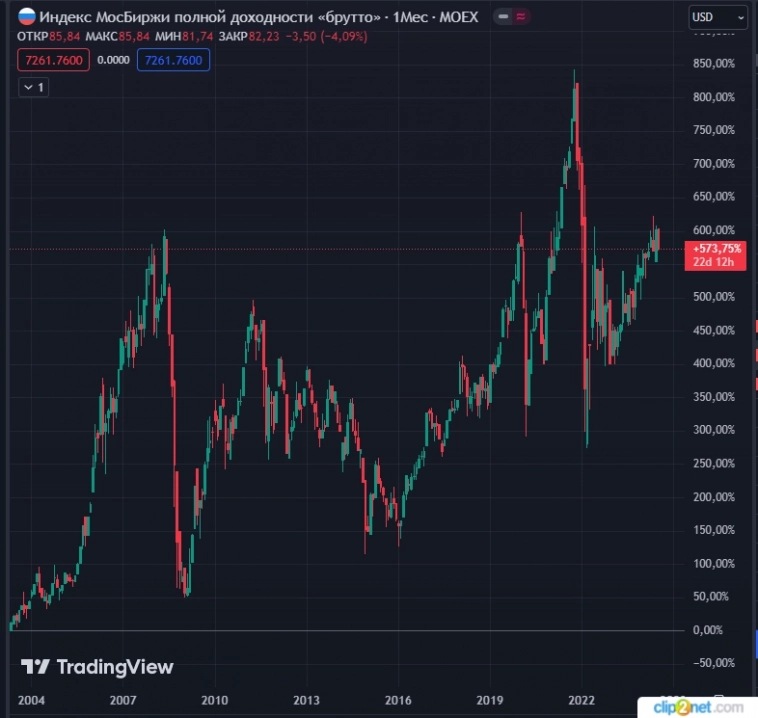
Task: Click the 450,00% price axis label
Action: coord(714,330)
